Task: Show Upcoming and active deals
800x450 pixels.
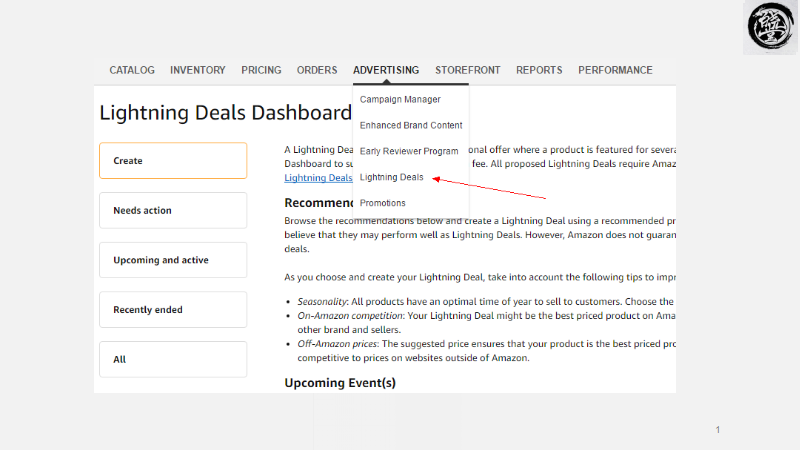Action: (x=173, y=260)
